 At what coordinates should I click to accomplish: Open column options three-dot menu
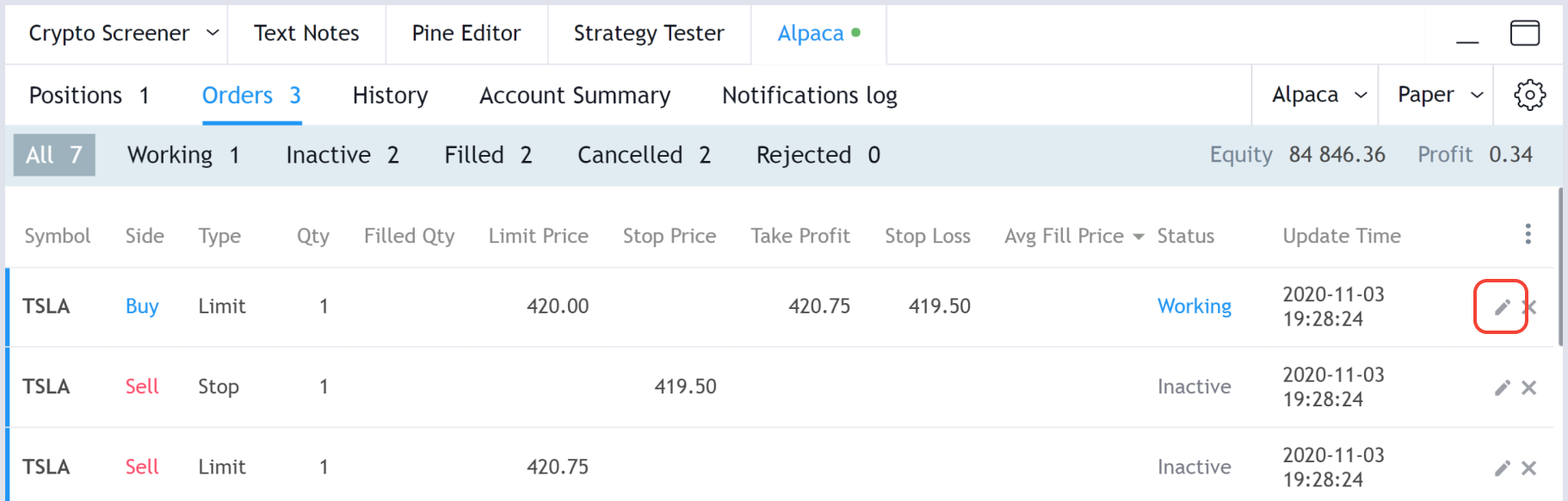tap(1528, 234)
